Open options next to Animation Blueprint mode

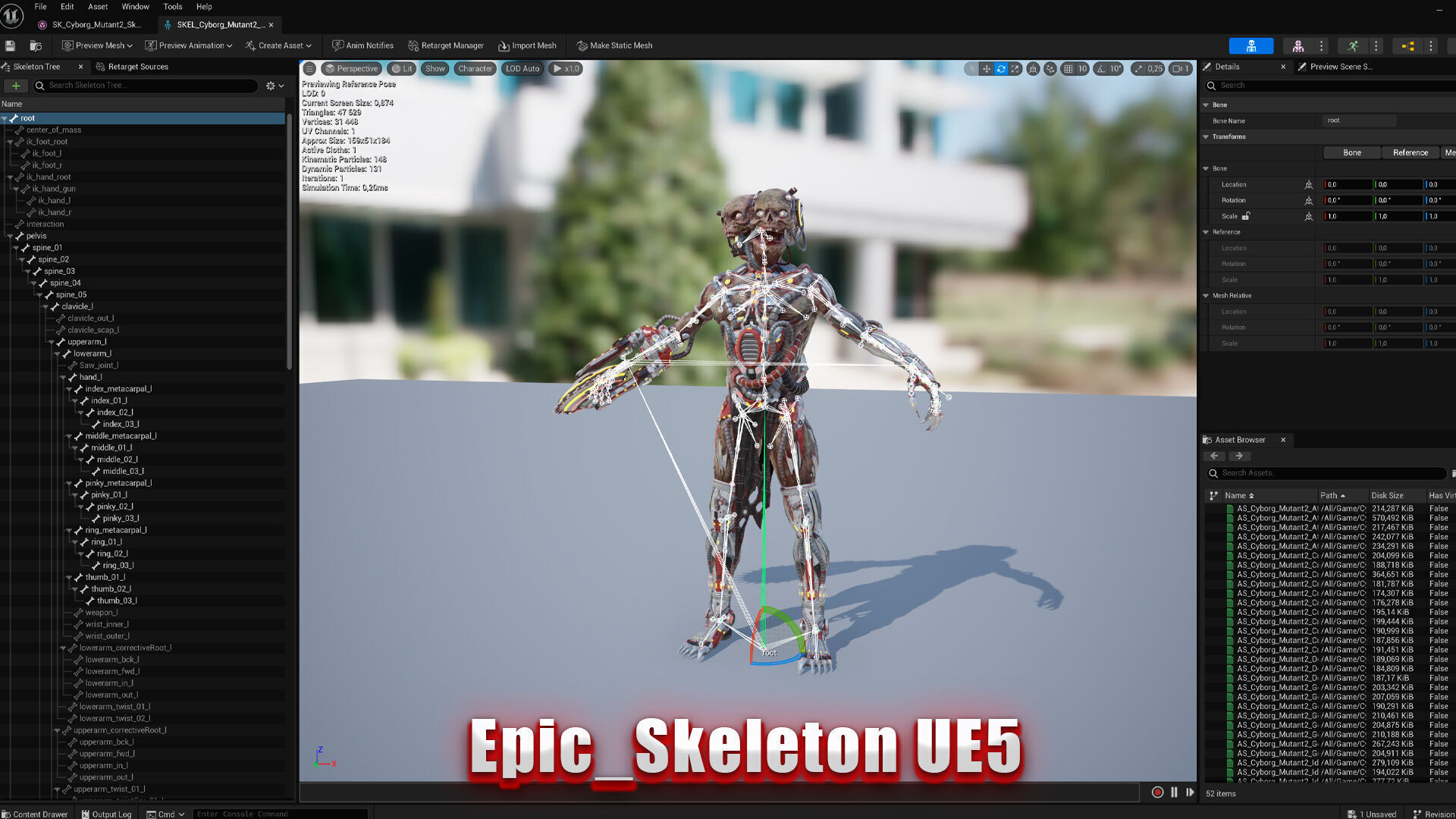point(1430,46)
